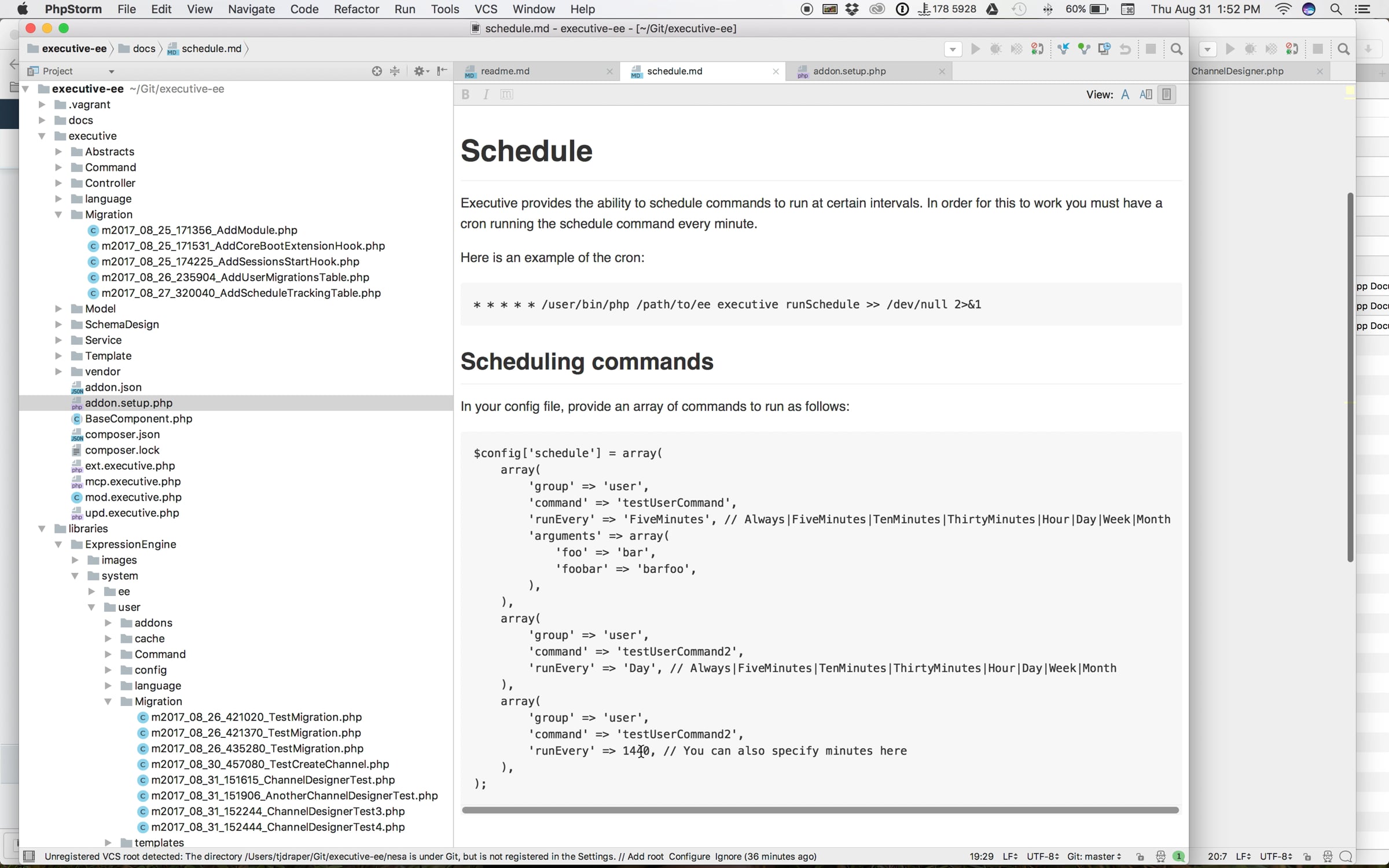Click Hector inspections icon in front status bar
1389x868 pixels.
(x=1160, y=856)
